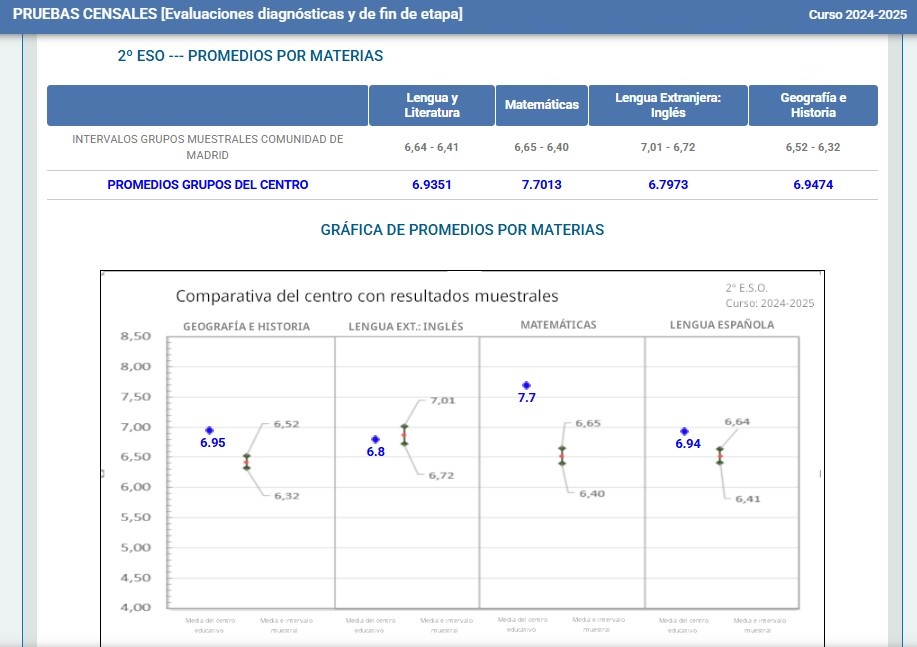Click the Matemáticas sample interval bar

point(562,456)
